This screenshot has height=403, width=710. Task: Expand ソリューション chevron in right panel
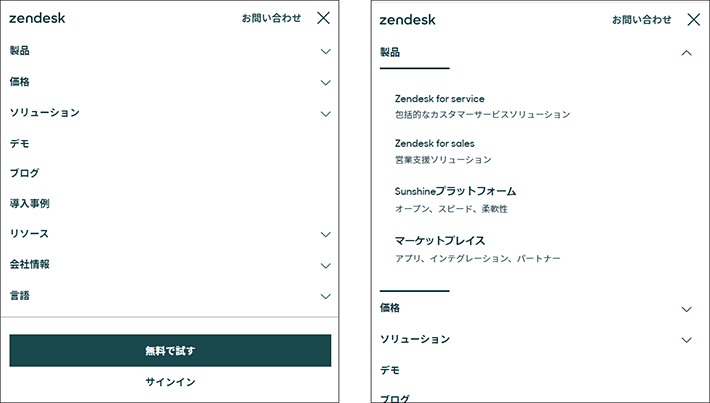coord(686,340)
